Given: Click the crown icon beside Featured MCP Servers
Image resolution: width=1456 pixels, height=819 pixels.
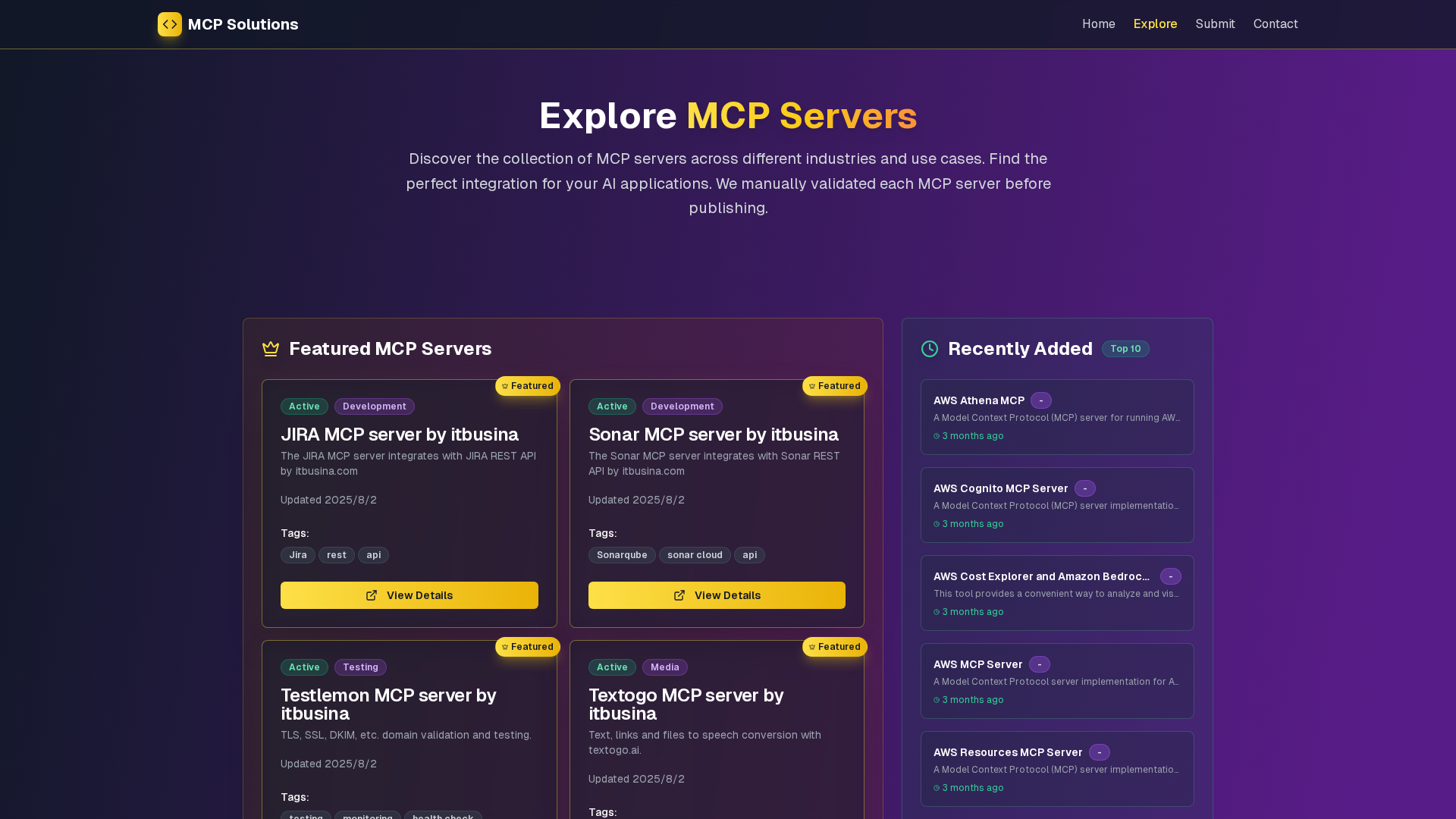Looking at the screenshot, I should pos(271,349).
